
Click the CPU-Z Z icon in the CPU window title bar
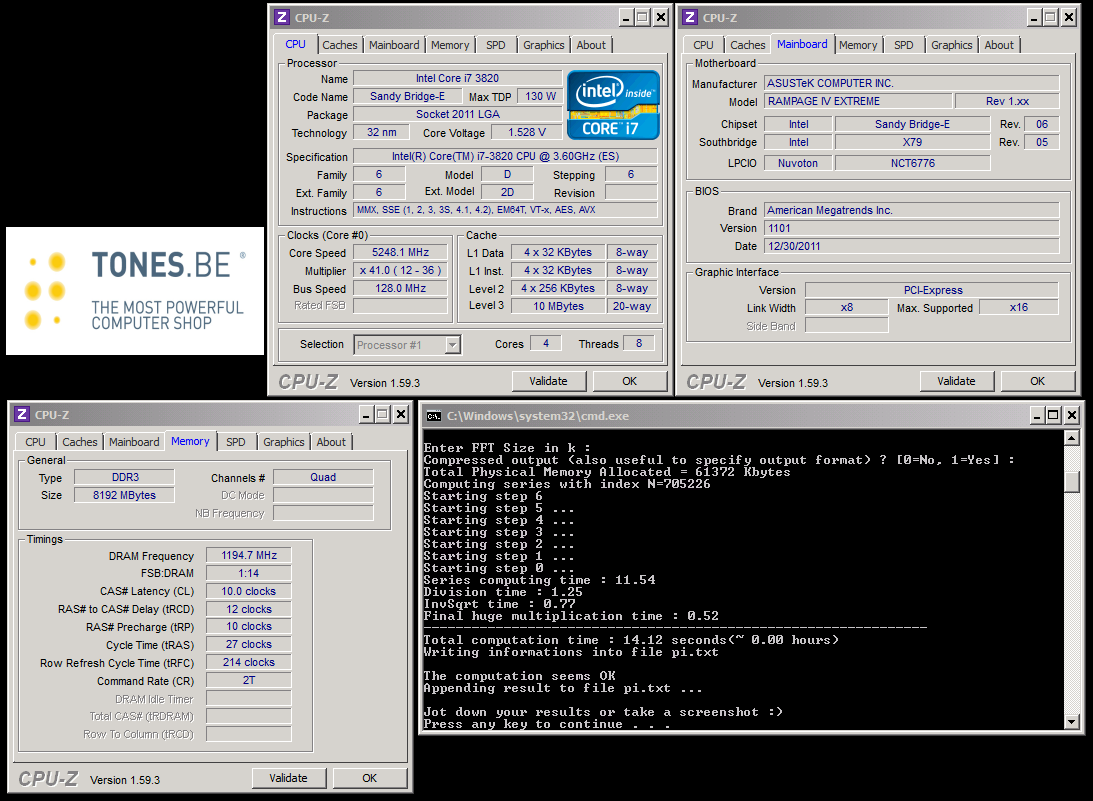click(x=282, y=17)
